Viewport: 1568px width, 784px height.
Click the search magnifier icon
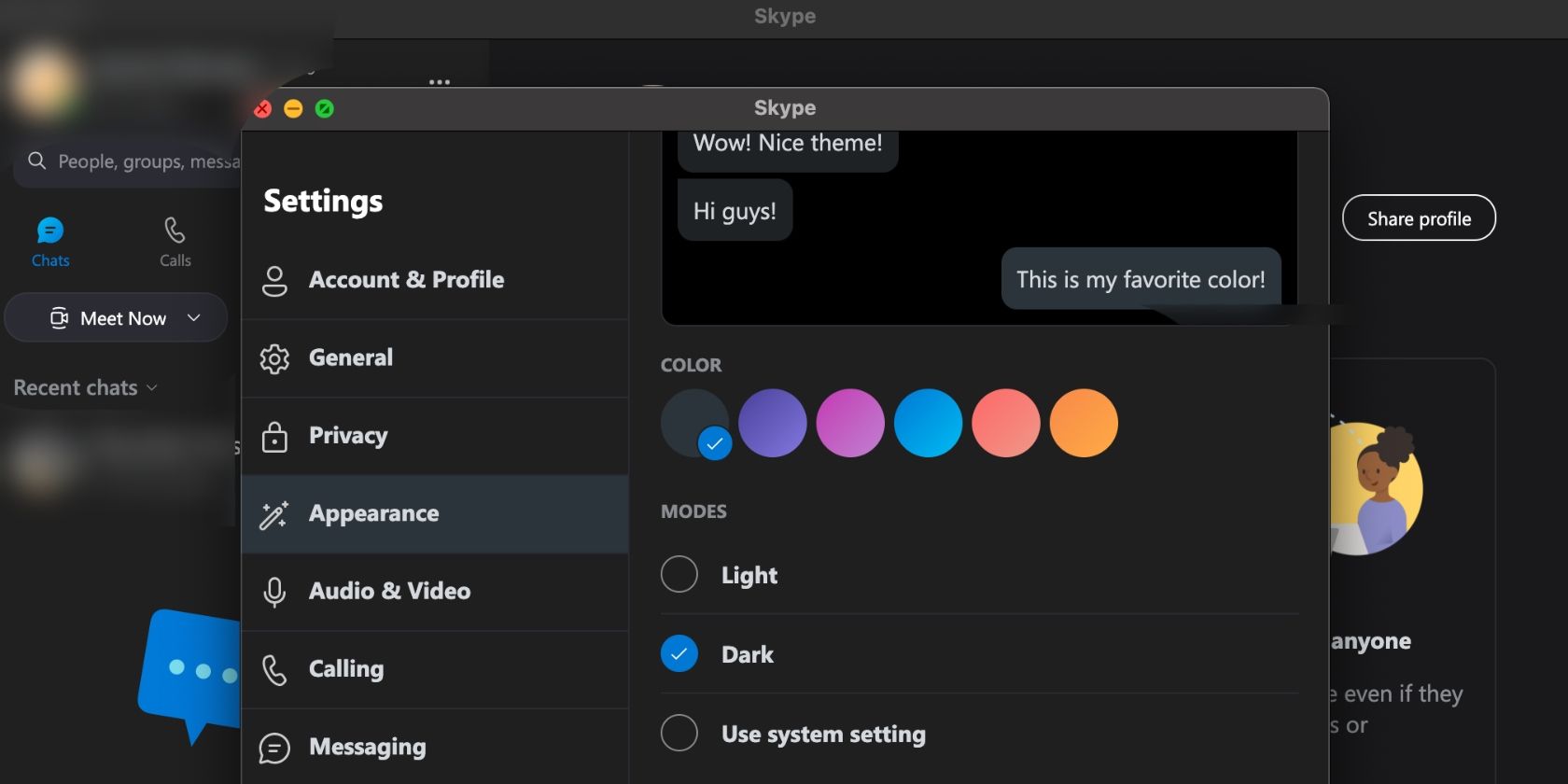pyautogui.click(x=37, y=161)
